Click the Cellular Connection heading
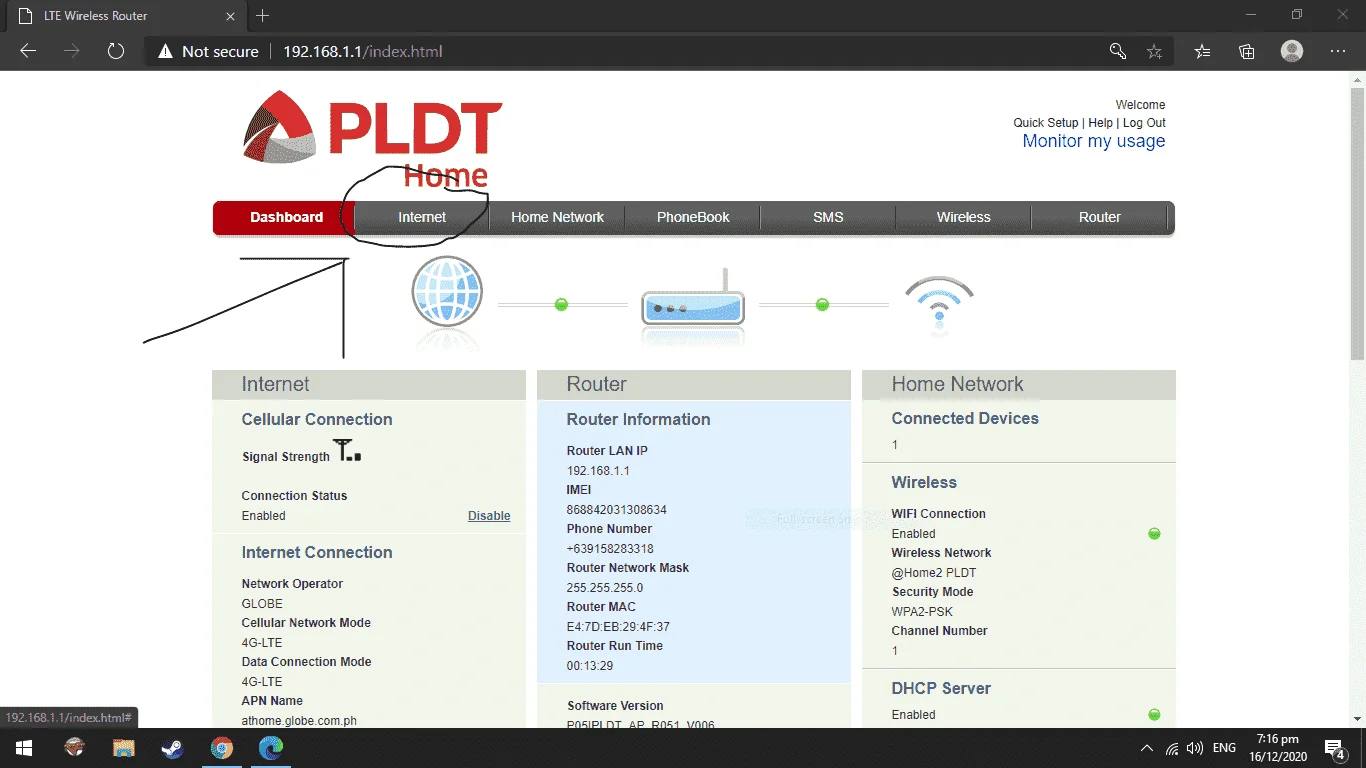 [x=317, y=420]
